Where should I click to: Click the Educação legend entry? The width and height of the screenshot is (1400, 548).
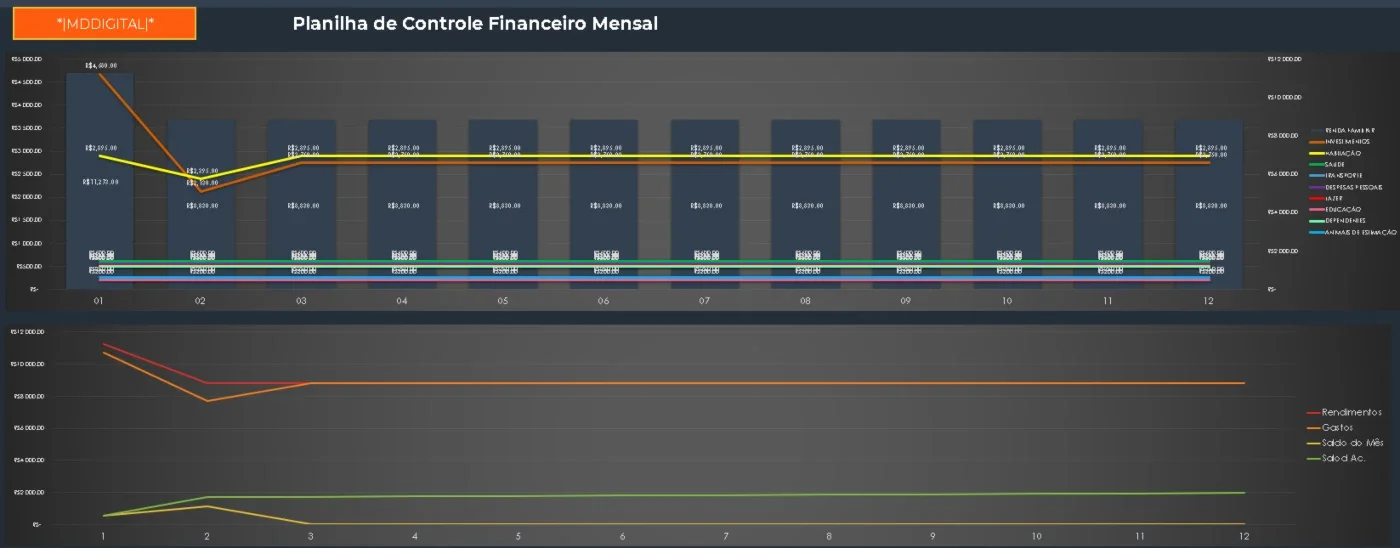(1334, 209)
